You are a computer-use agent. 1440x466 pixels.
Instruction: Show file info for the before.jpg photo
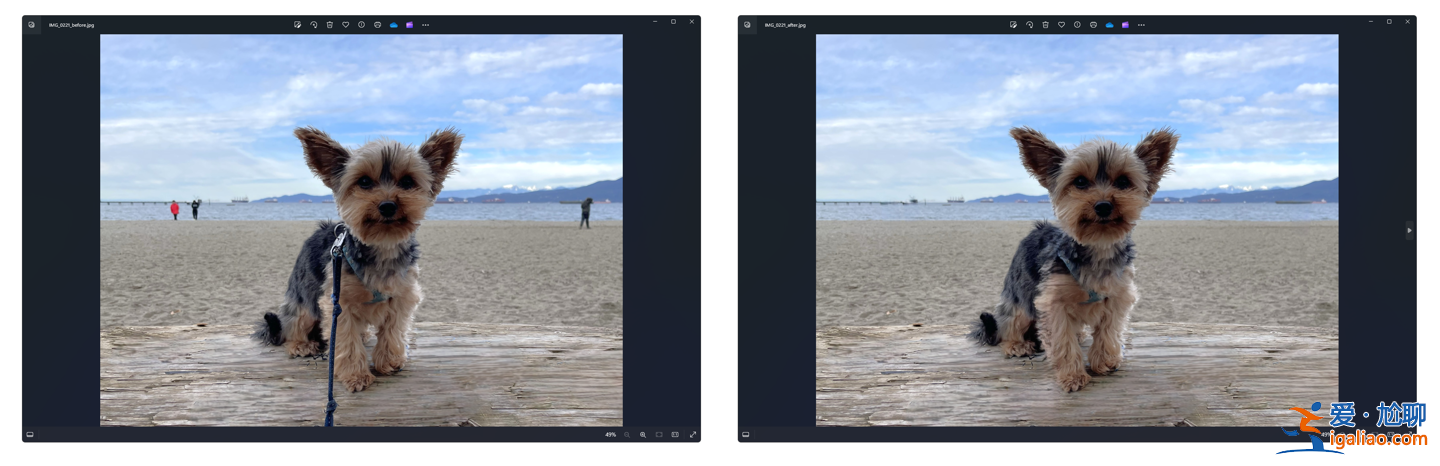click(x=361, y=24)
